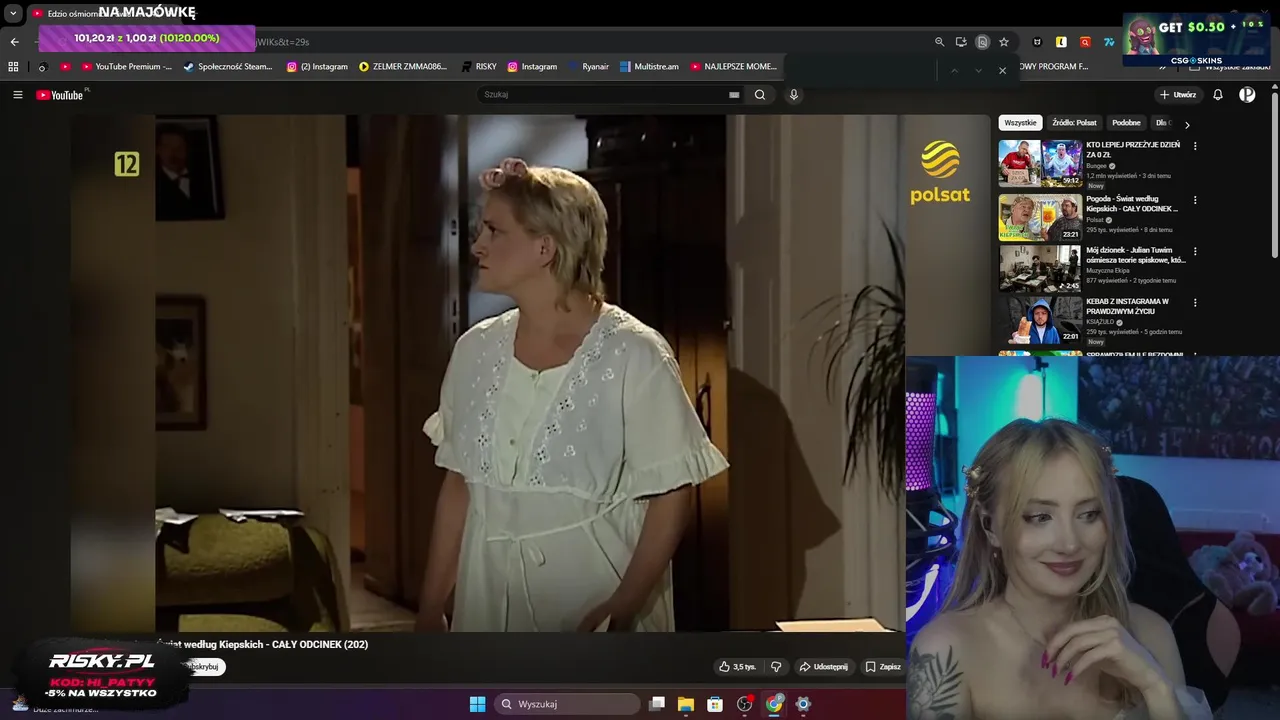Go to the YouTube home logo
The image size is (1280, 720).
coord(60,95)
